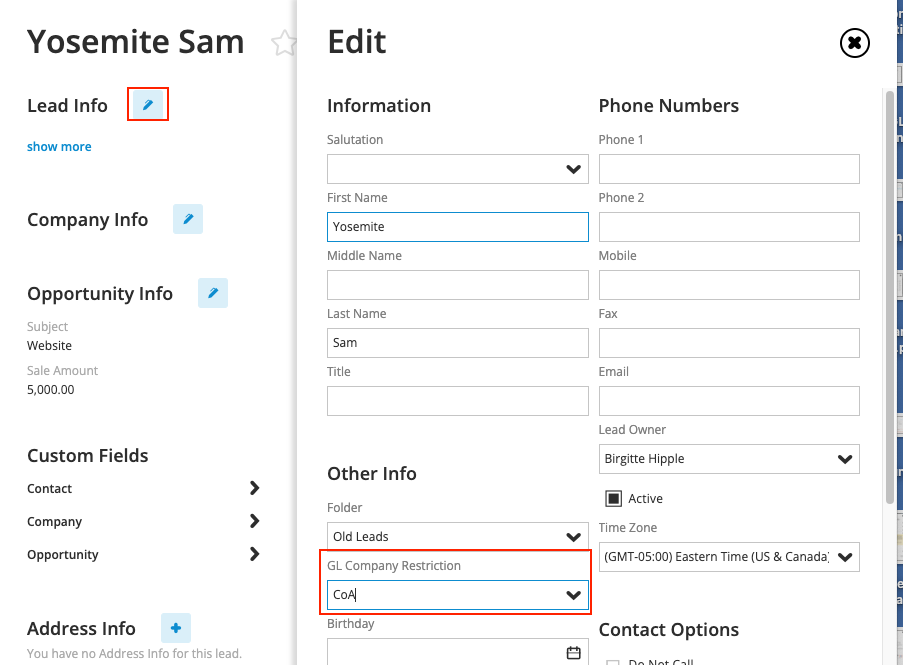Favorite the lead with the star icon
The image size is (903, 665).
(x=283, y=43)
